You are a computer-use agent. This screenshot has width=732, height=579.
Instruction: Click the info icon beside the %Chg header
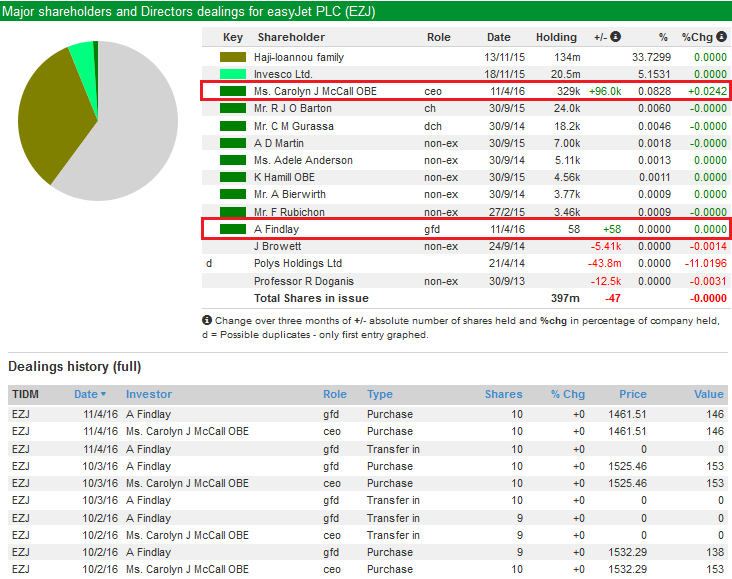pyautogui.click(x=722, y=36)
